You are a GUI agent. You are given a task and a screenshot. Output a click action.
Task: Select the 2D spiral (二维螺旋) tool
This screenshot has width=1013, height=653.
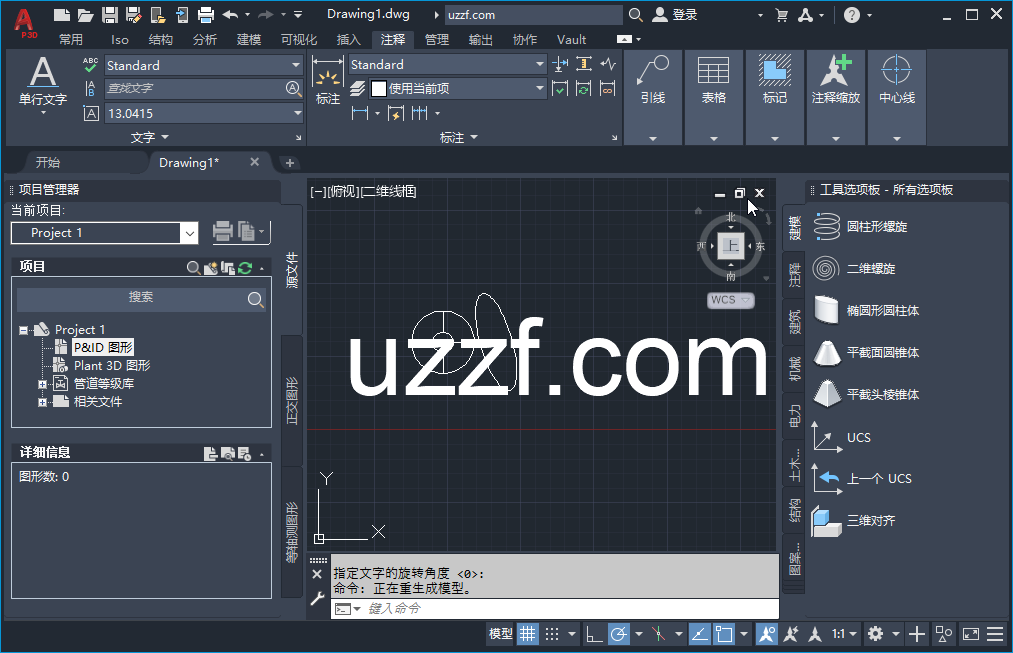pyautogui.click(x=854, y=269)
